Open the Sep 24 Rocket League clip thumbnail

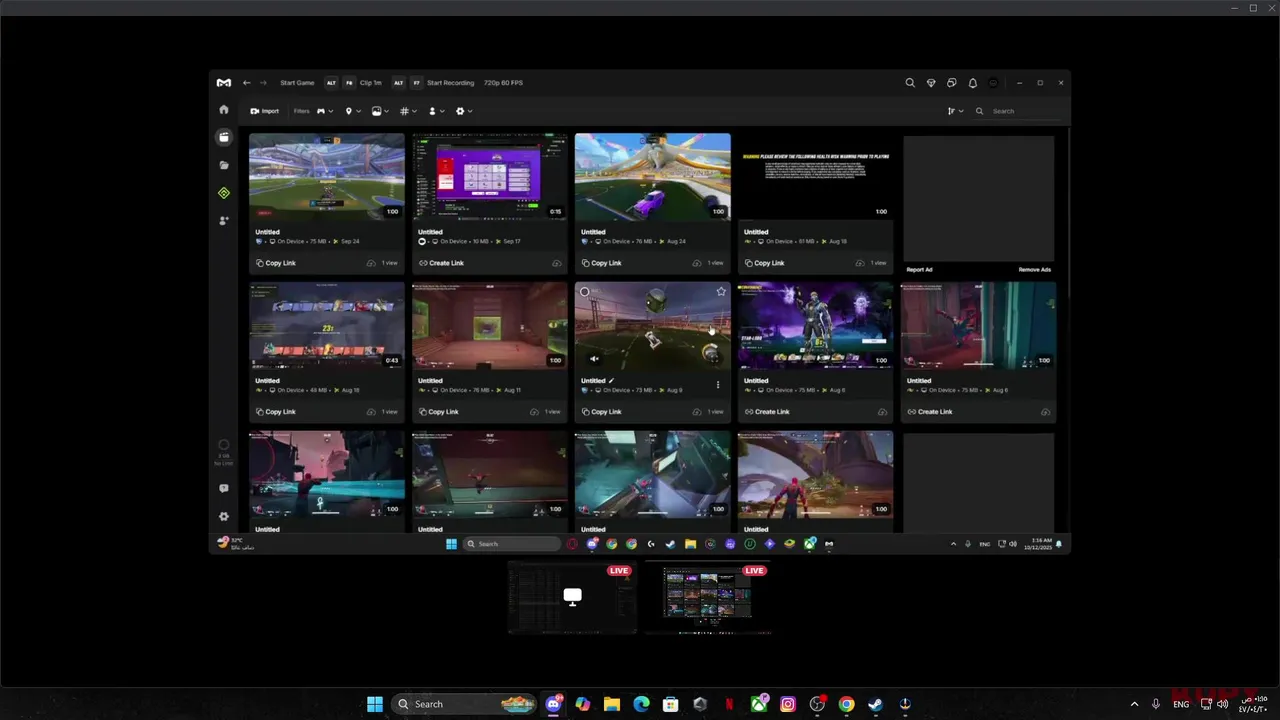327,176
